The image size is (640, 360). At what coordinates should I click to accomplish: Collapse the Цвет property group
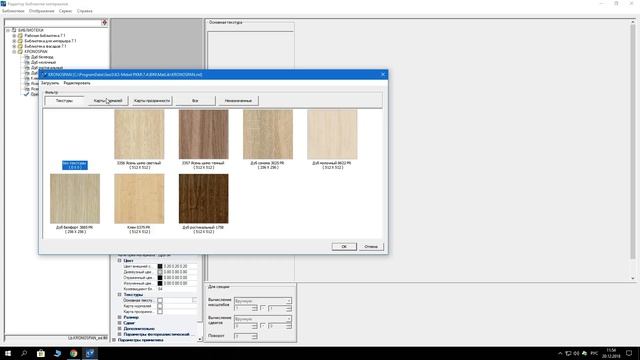click(120, 260)
